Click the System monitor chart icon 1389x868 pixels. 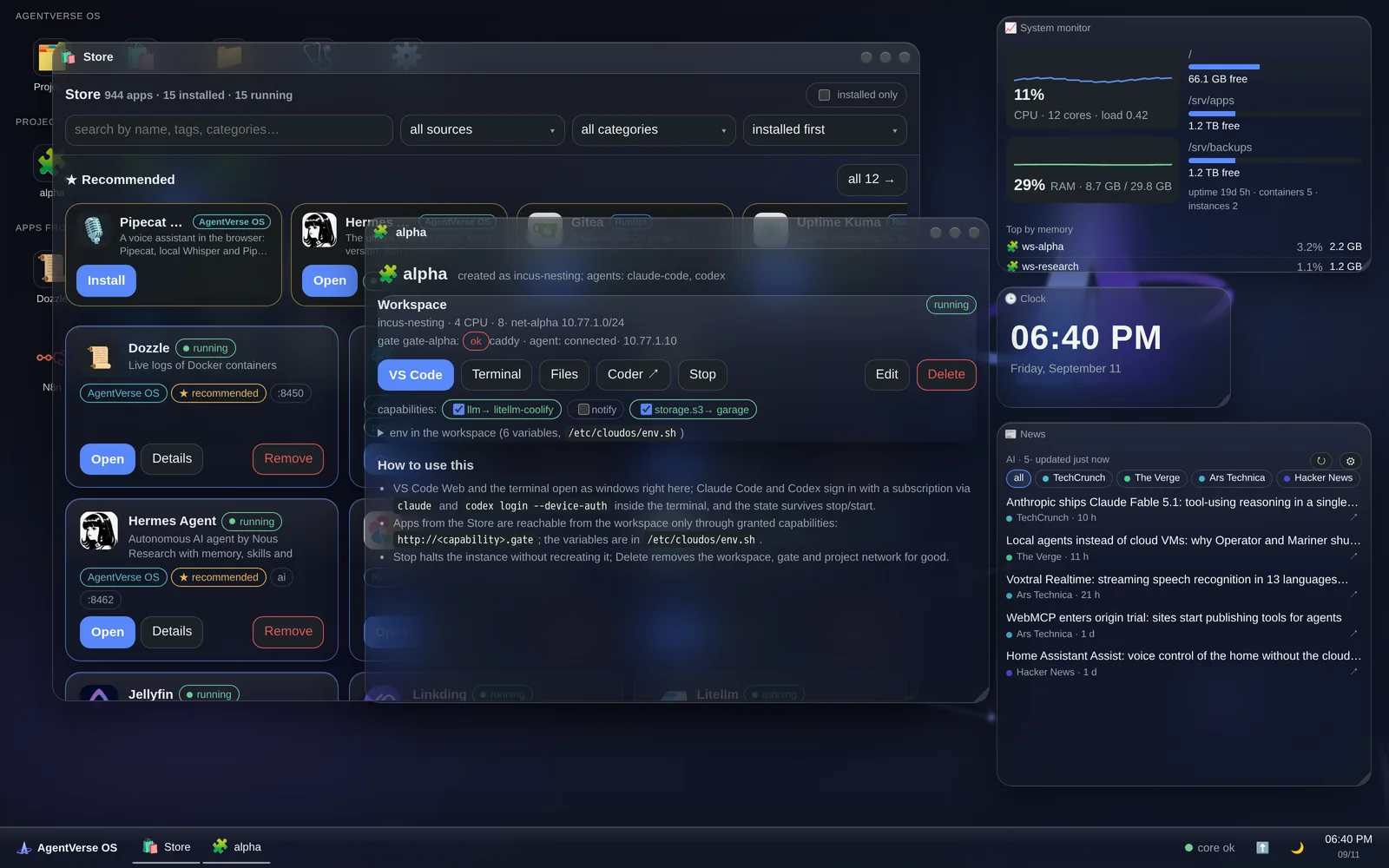(1010, 28)
